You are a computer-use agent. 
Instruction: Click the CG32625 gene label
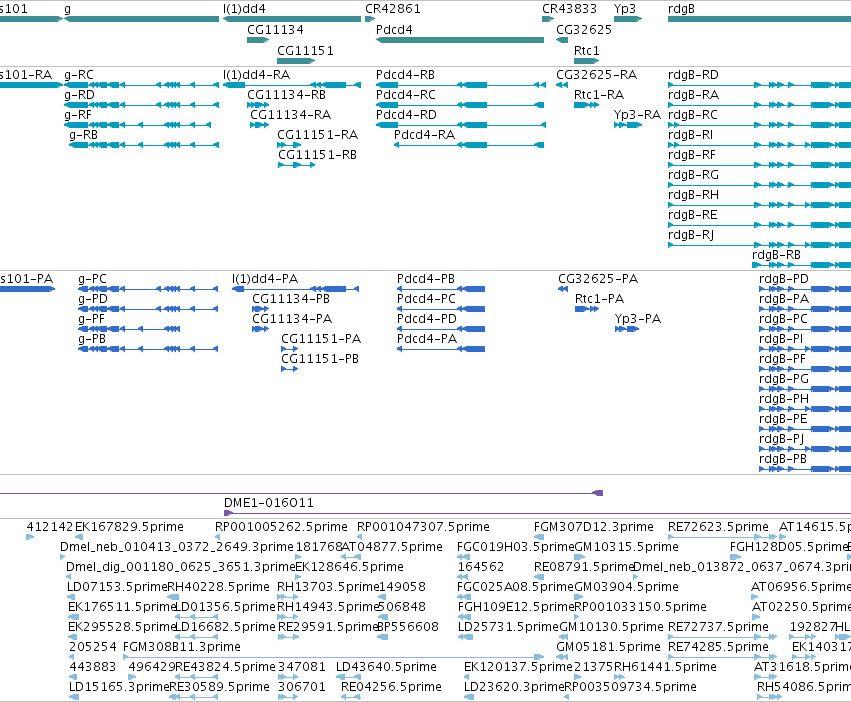(584, 30)
